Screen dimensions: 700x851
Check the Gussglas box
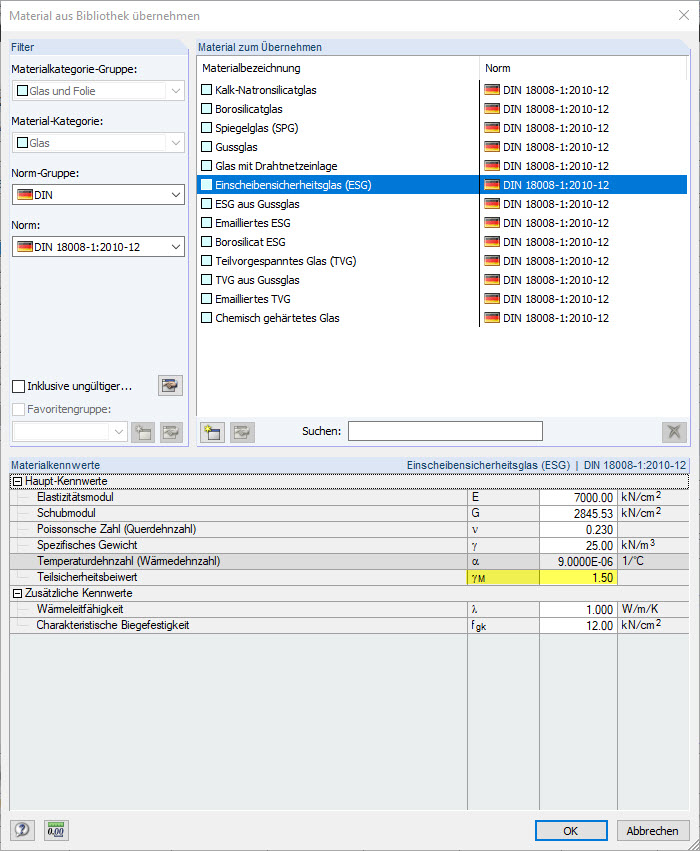click(206, 147)
